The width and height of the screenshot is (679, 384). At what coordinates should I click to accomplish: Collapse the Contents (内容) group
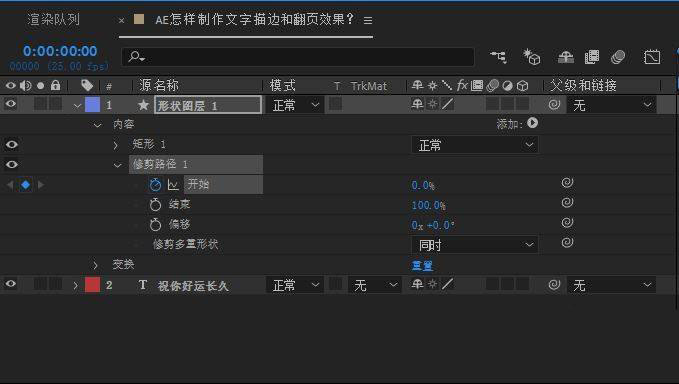pos(98,125)
